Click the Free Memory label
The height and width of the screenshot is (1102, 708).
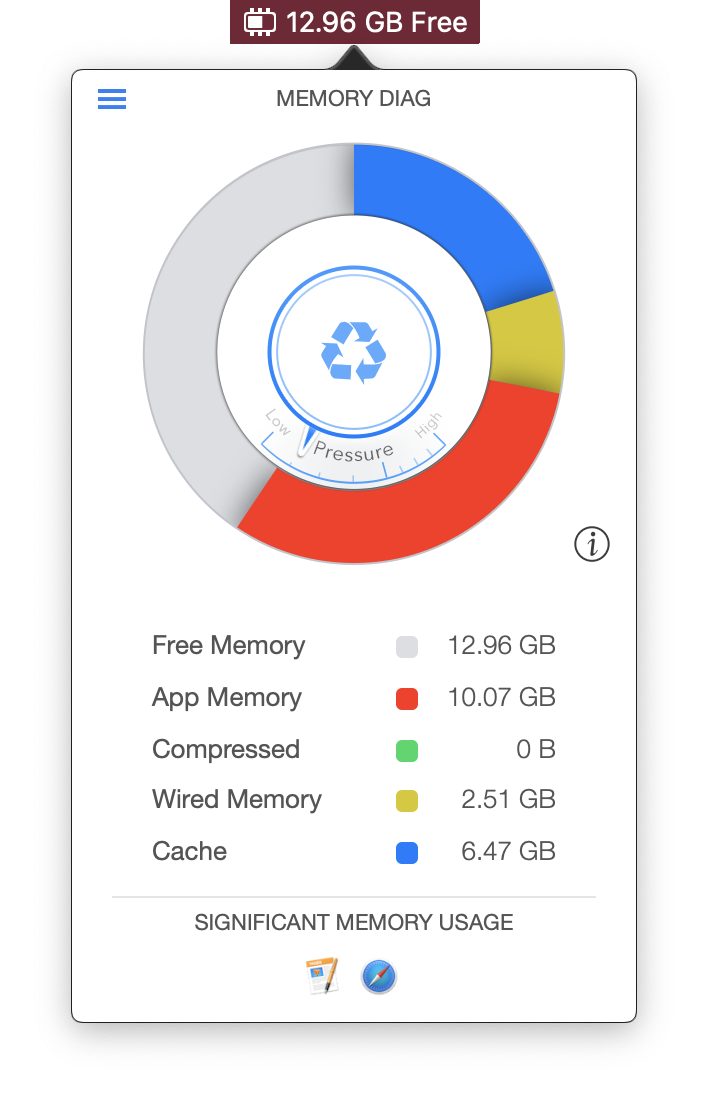coord(228,646)
